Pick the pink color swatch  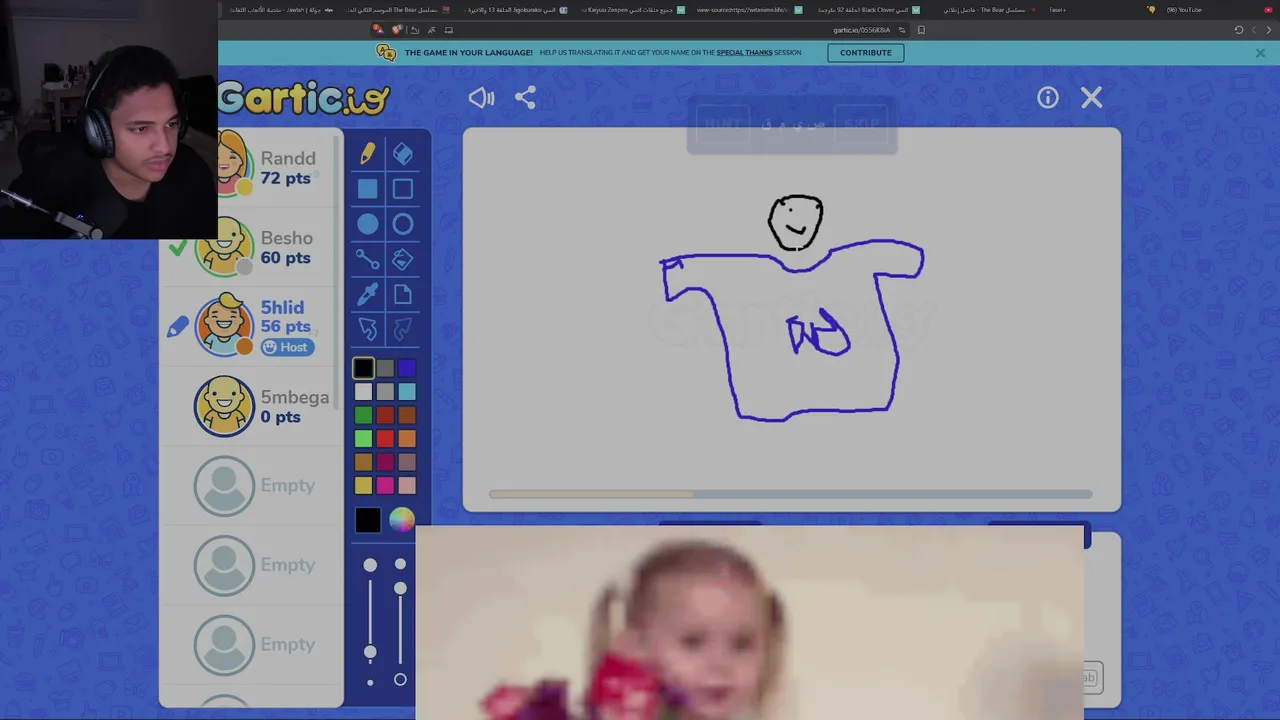[385, 485]
